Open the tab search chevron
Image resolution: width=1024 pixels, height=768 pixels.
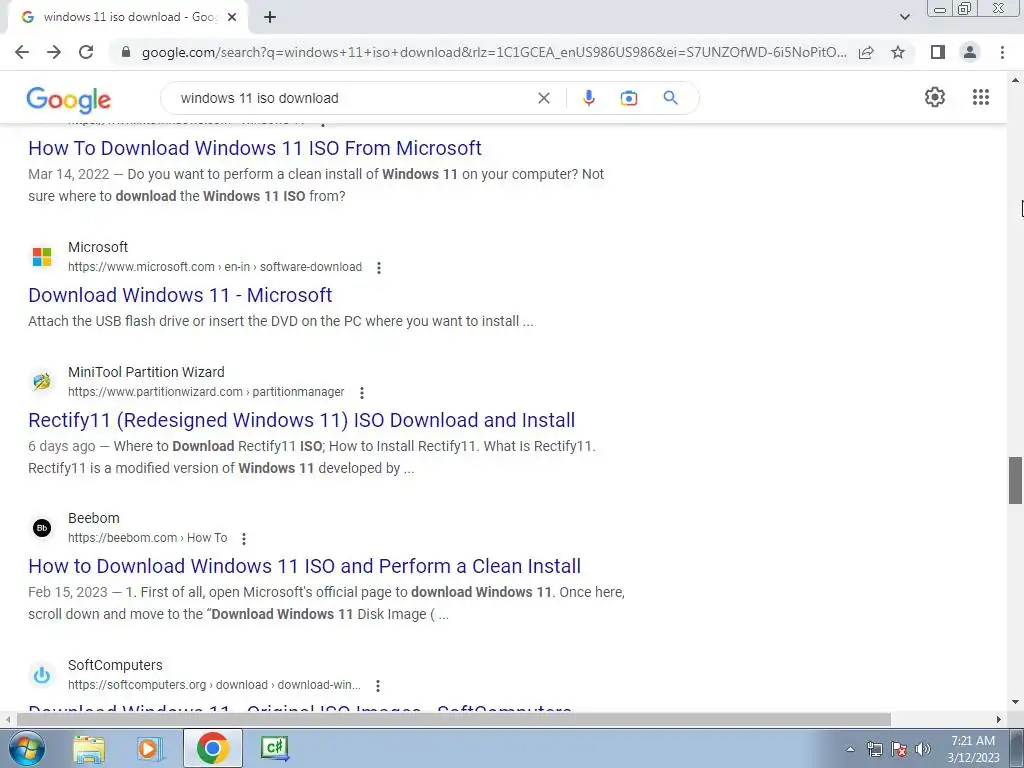(904, 18)
